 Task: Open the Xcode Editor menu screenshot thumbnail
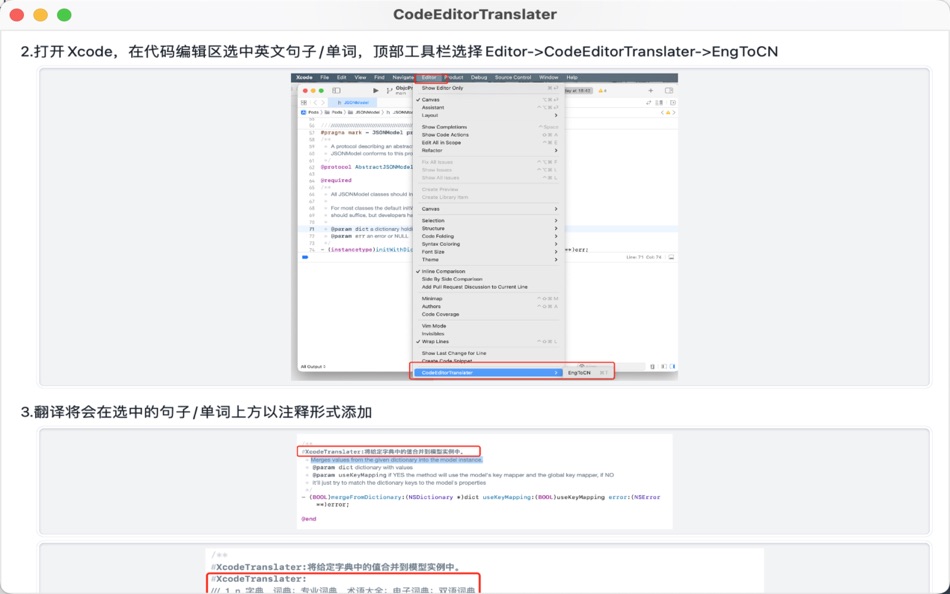[484, 227]
